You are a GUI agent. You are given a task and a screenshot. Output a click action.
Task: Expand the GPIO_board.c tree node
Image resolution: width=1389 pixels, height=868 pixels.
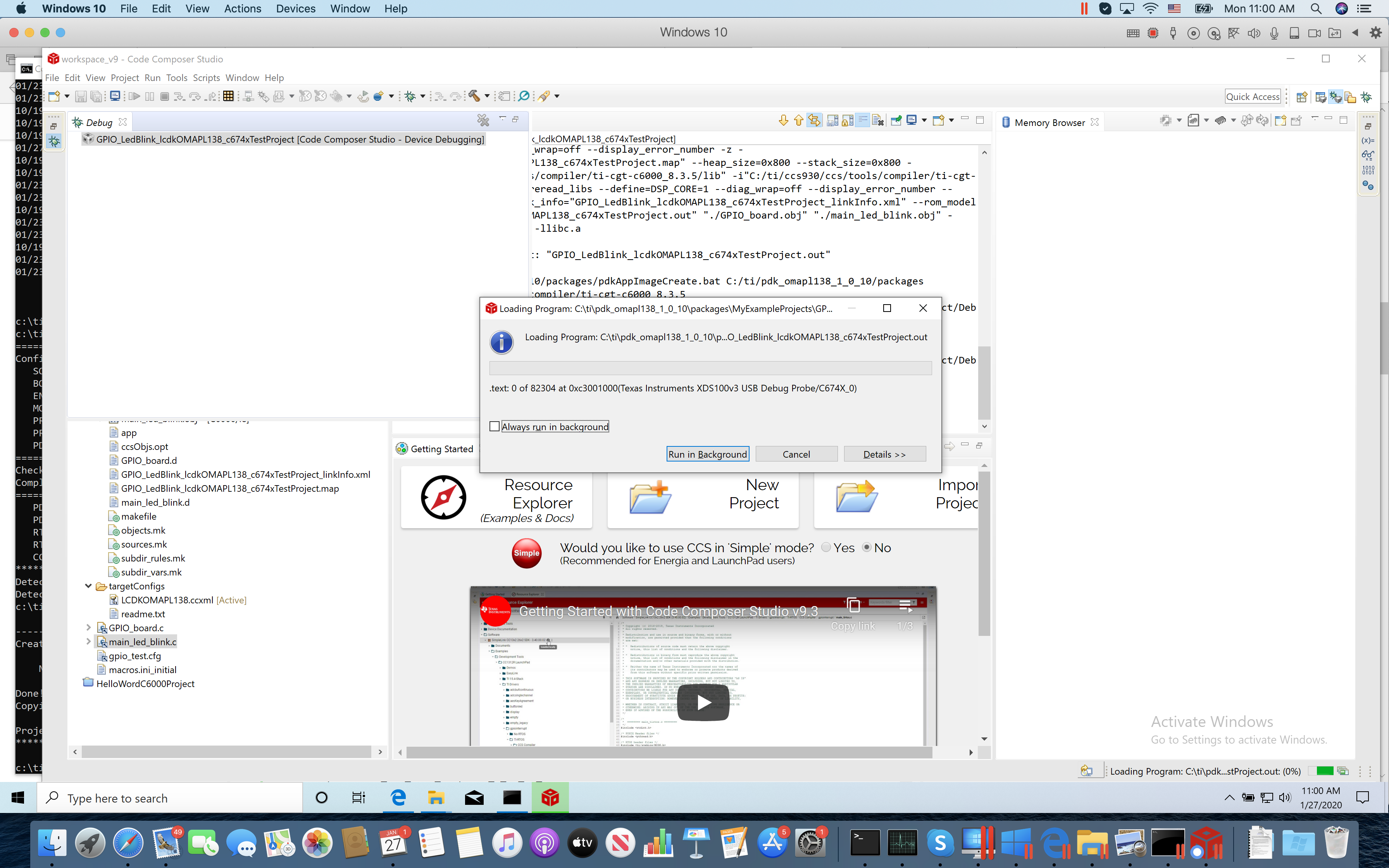pyautogui.click(x=88, y=628)
